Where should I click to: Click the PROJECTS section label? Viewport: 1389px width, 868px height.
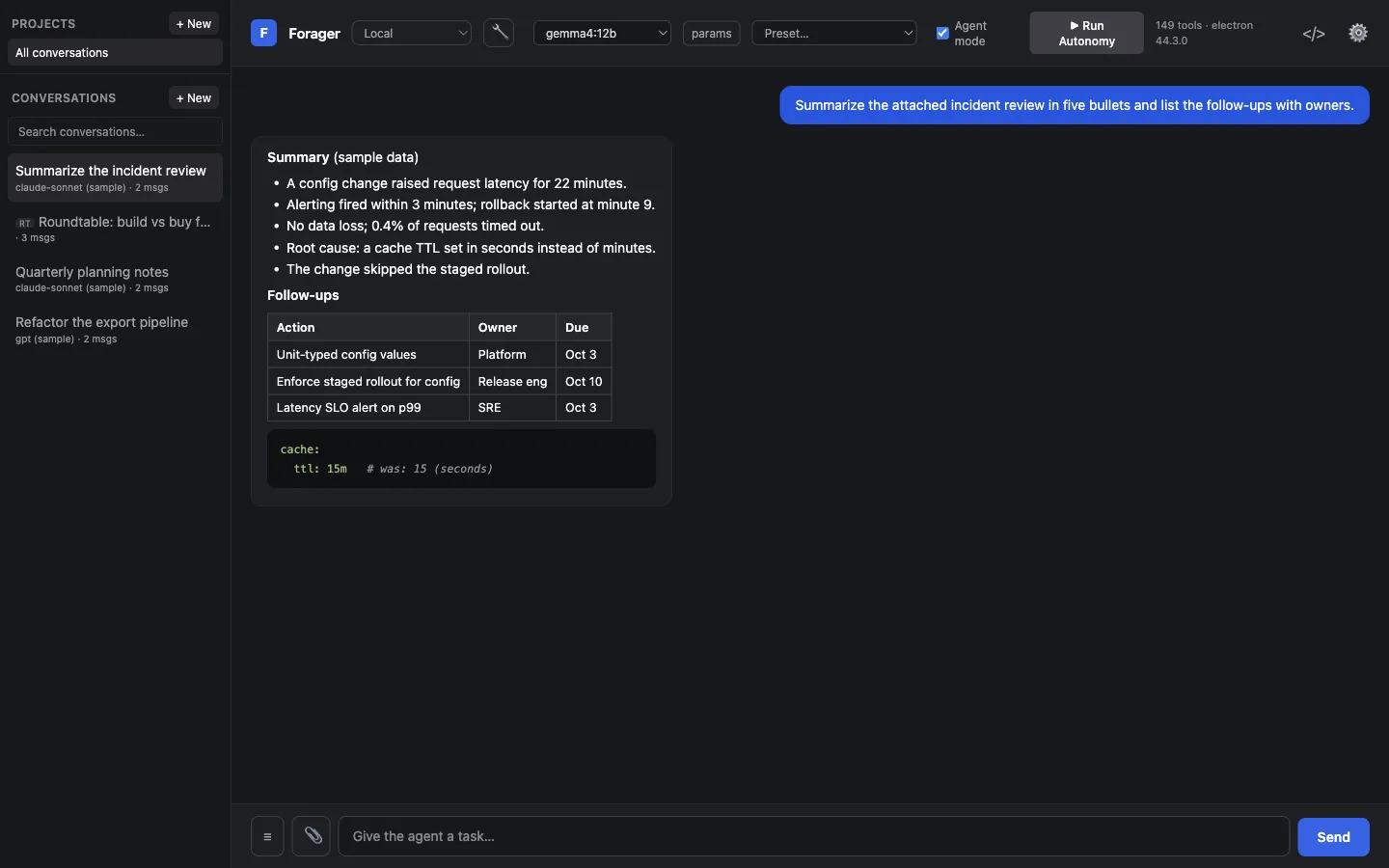(43, 23)
